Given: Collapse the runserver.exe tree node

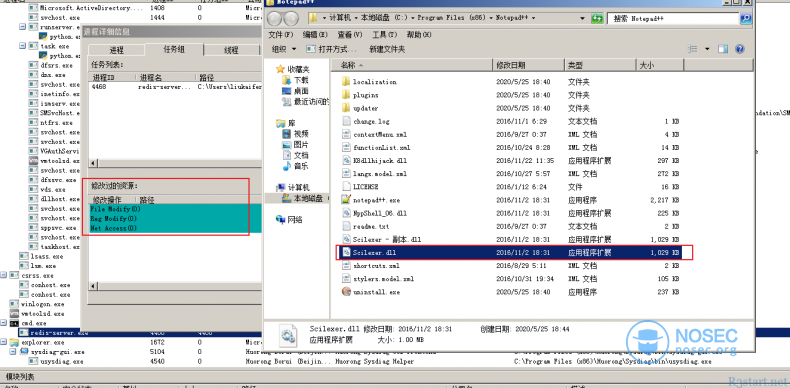Looking at the screenshot, I should 23,27.
